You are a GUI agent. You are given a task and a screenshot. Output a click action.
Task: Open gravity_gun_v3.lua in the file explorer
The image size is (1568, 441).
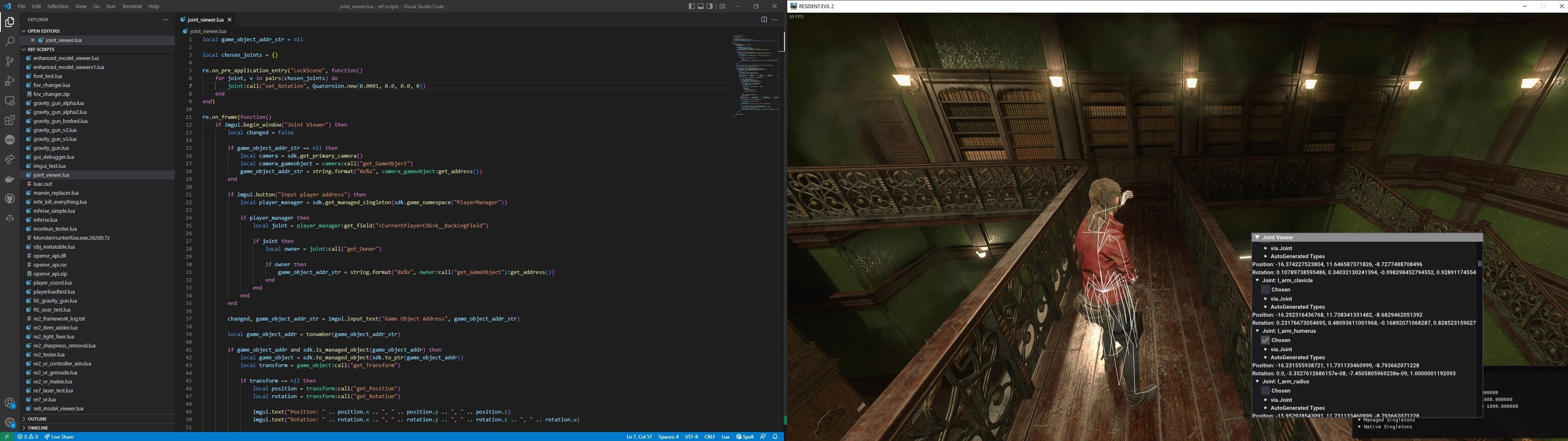tap(55, 139)
